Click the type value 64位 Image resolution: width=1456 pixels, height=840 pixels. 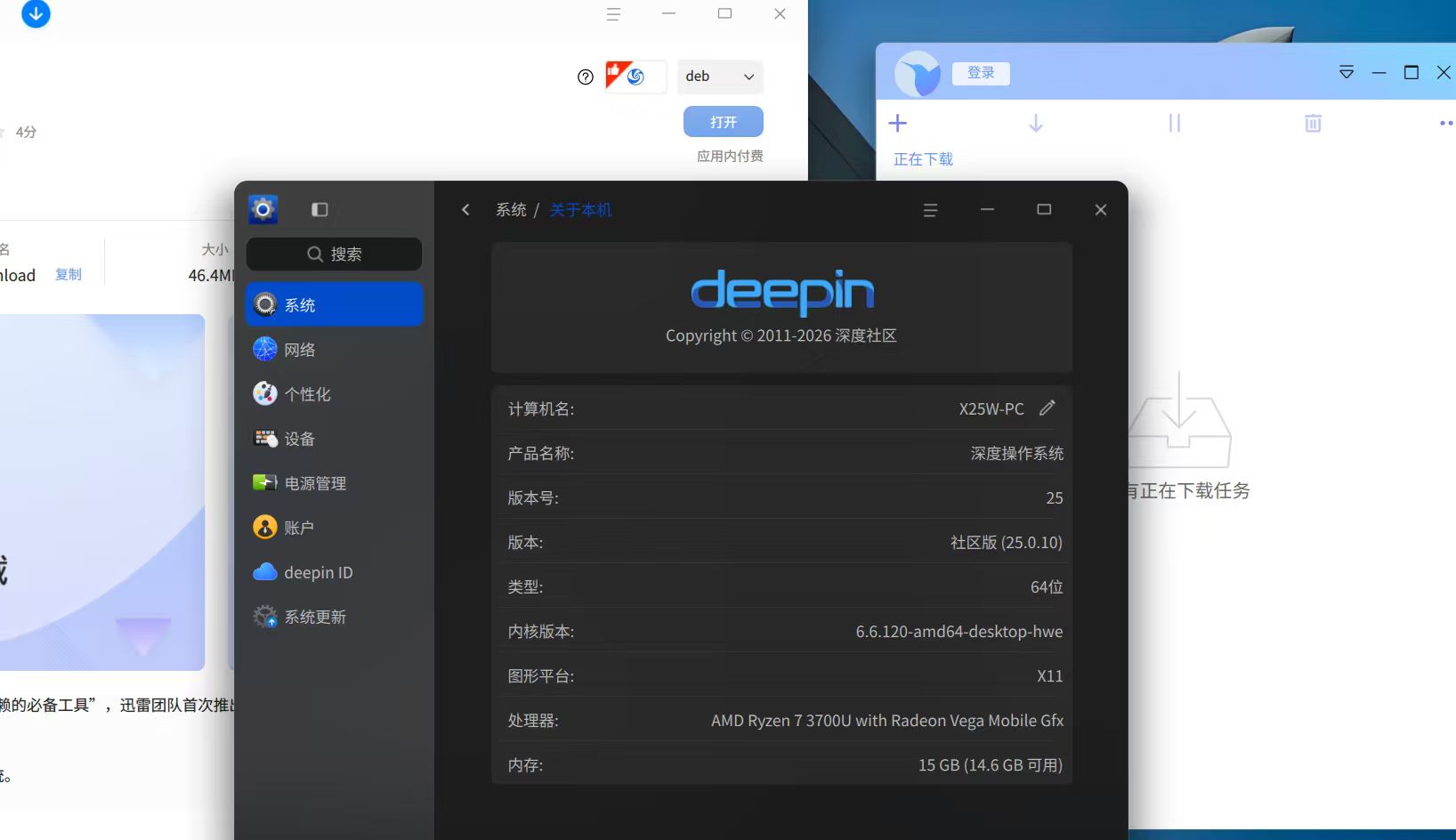tap(1047, 586)
